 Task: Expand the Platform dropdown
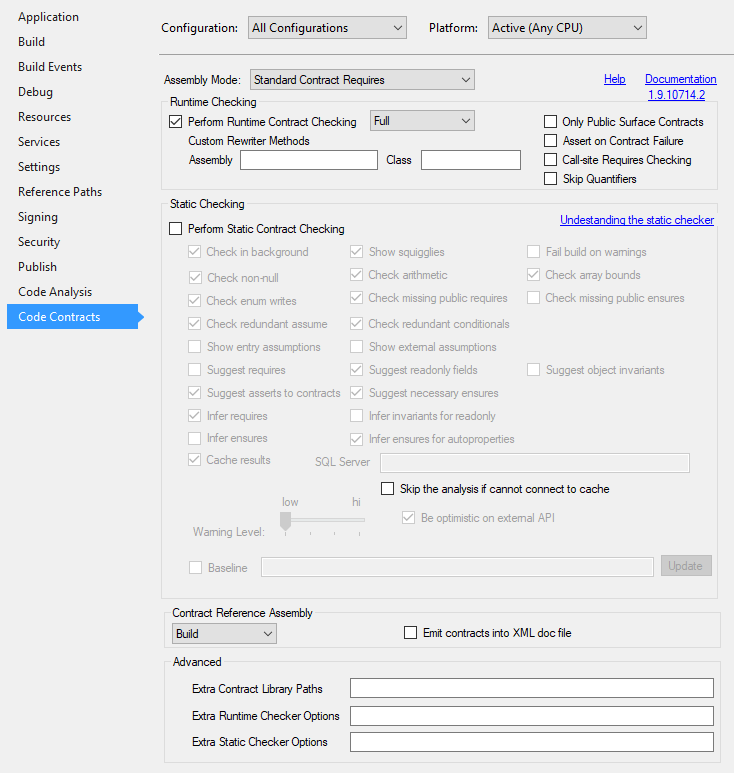click(x=566, y=28)
